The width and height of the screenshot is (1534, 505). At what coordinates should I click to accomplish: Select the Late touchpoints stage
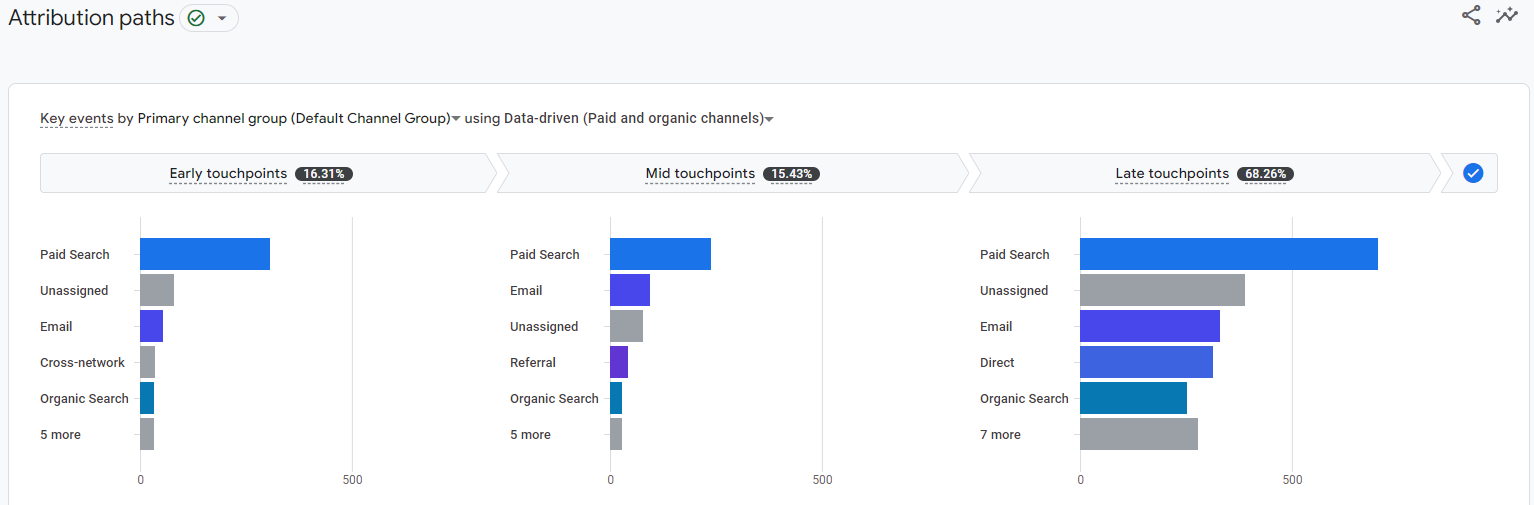pyautogui.click(x=1204, y=173)
